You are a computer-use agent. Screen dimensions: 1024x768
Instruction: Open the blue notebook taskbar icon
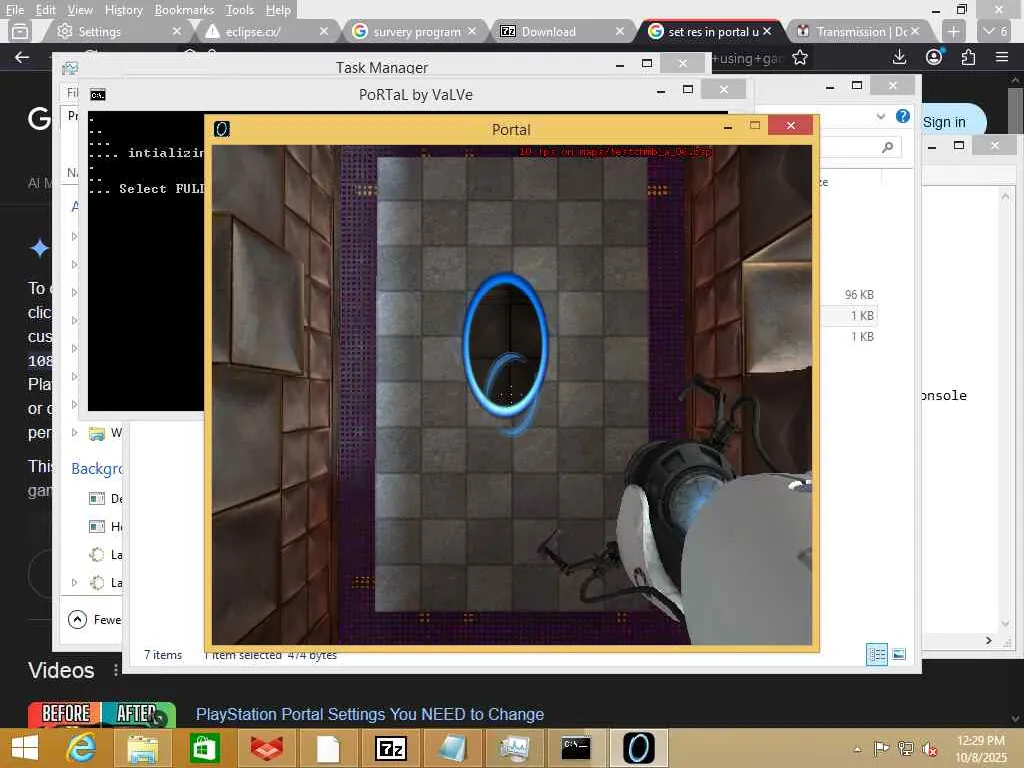(452, 748)
